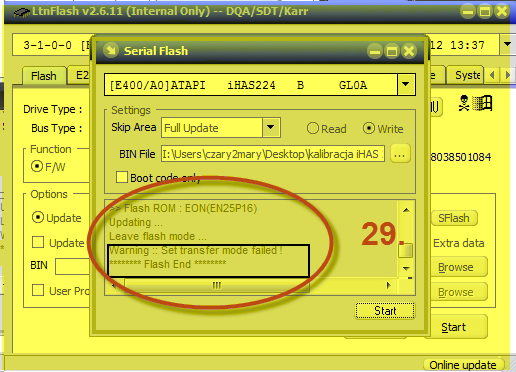Viewport: 516px width, 372px height.
Task: Click the skull and crossbones icon
Action: 464,103
